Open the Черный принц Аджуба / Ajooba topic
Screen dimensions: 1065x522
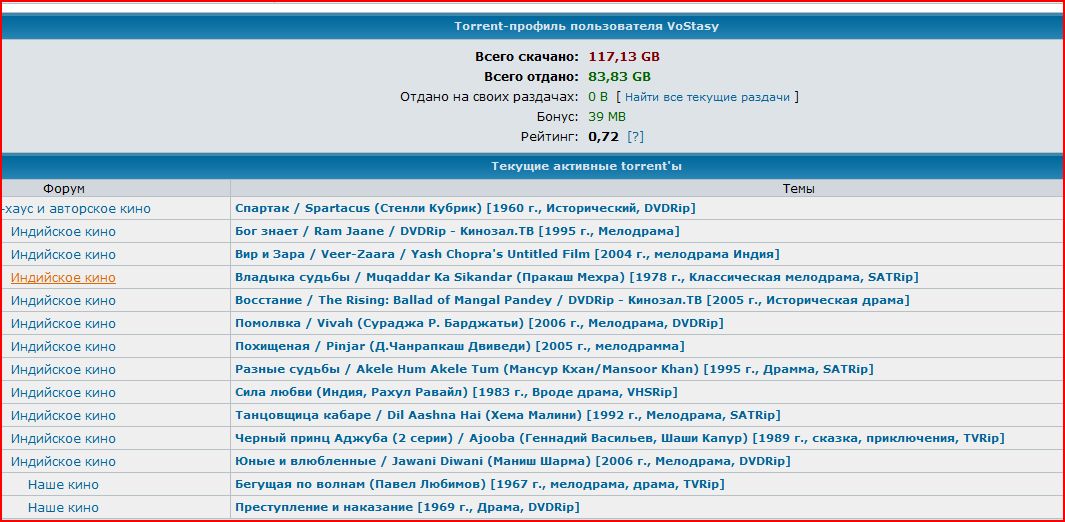point(619,439)
